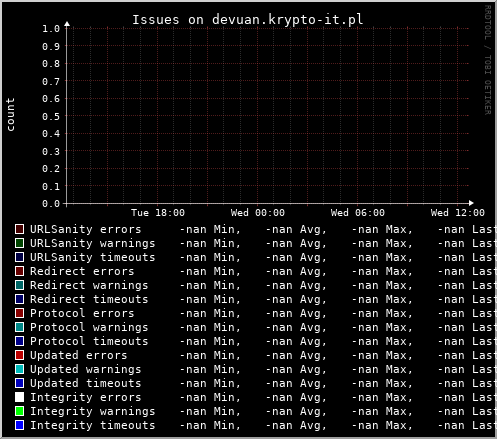Click the graph title Issues on devuan.krypto-it.pl
The width and height of the screenshot is (497, 439).
point(248,20)
